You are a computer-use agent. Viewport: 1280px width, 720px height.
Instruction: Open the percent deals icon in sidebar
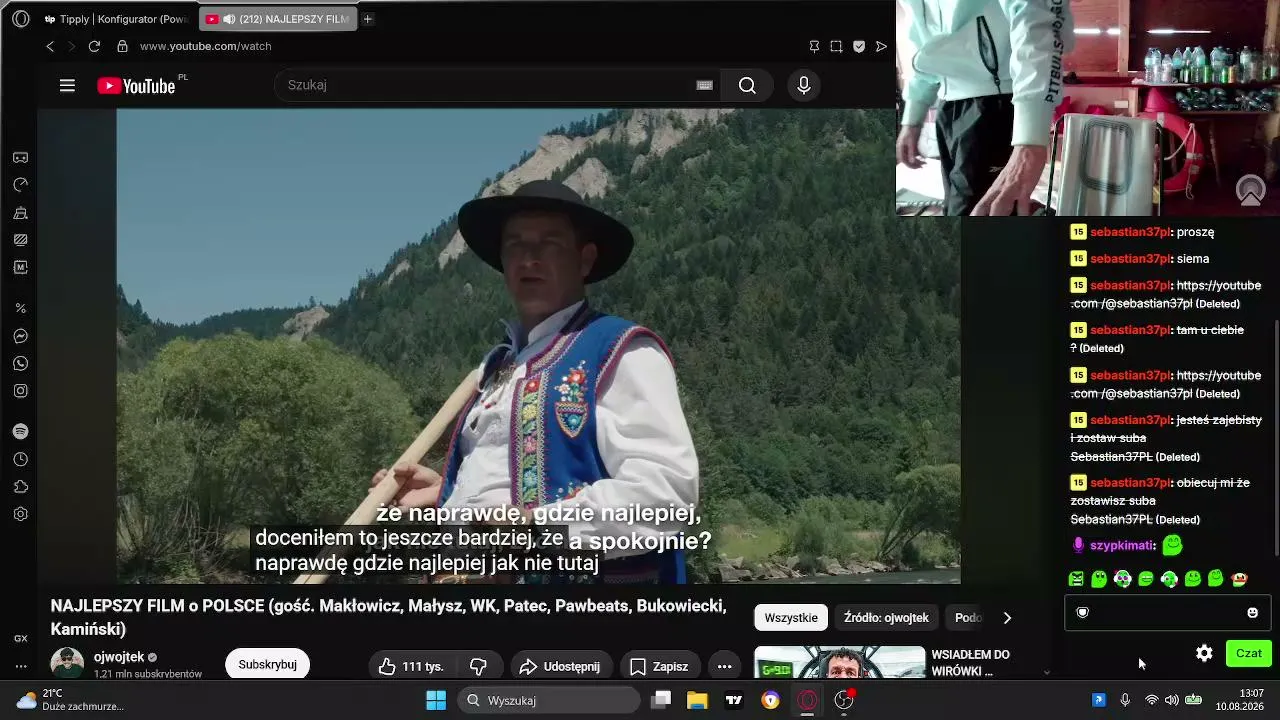pos(20,309)
